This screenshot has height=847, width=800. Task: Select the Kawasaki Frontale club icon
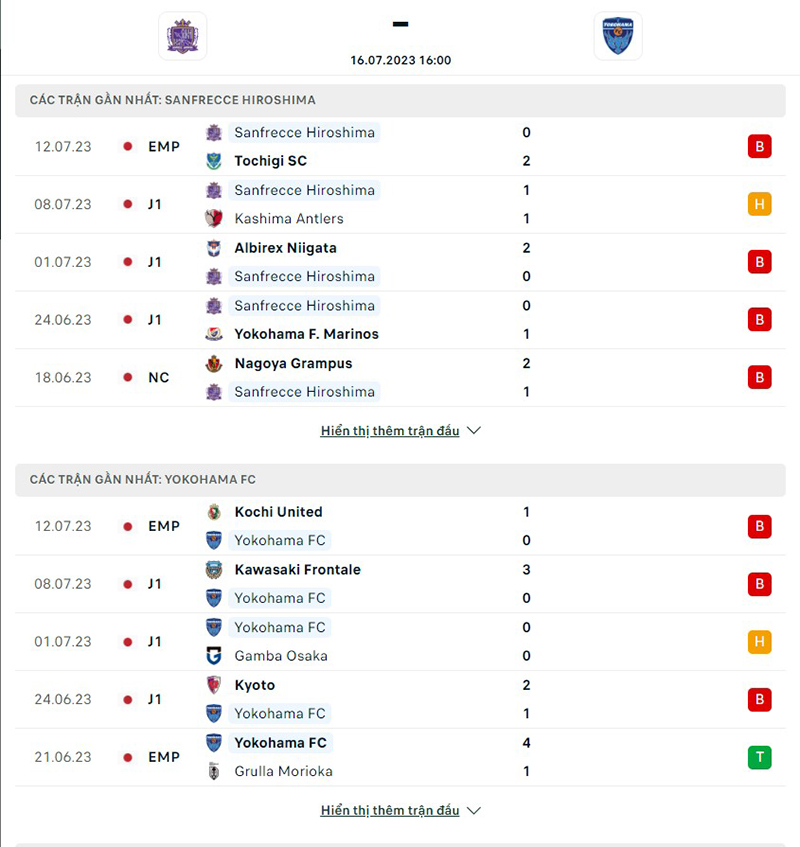click(x=213, y=569)
